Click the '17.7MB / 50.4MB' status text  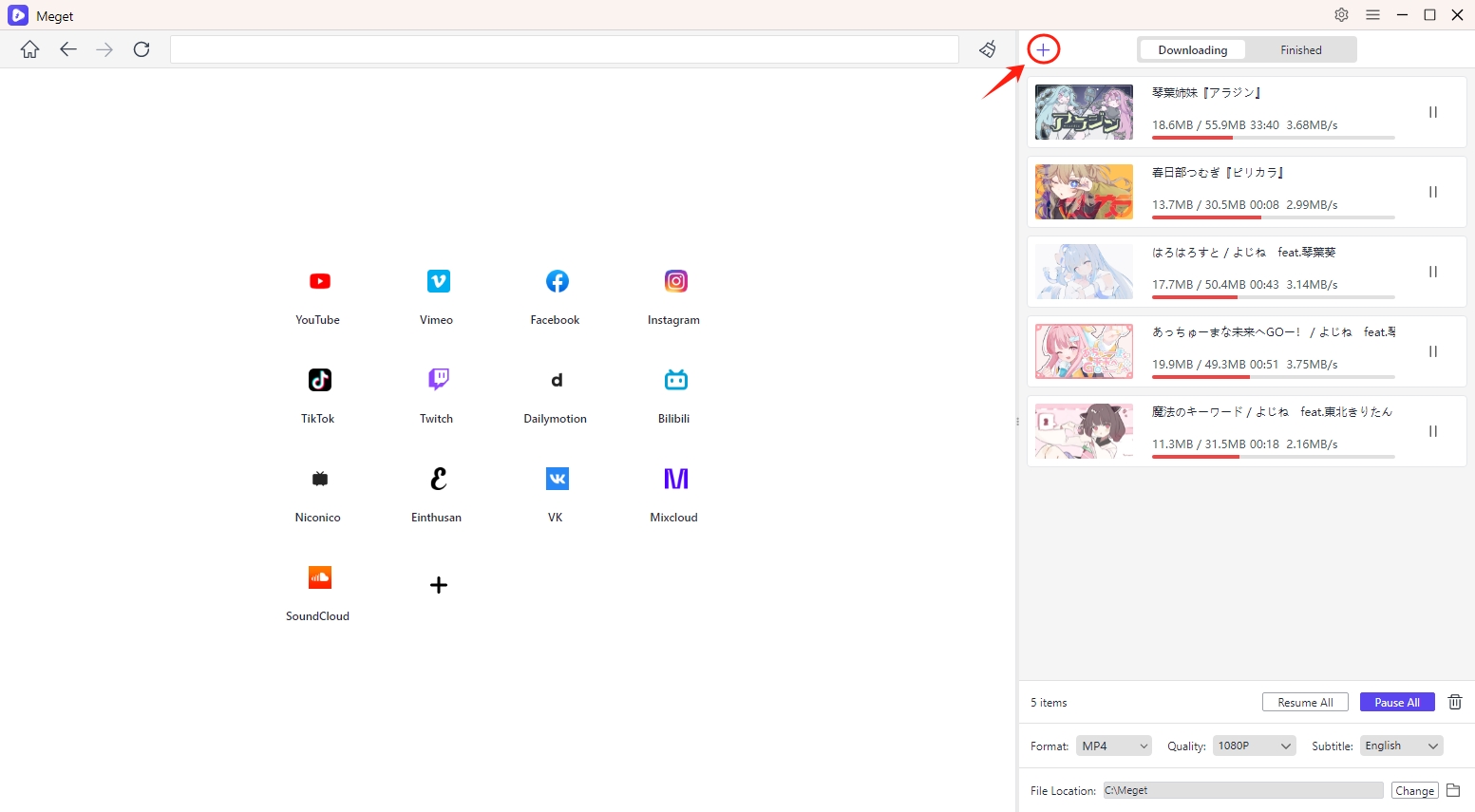pos(1199,284)
